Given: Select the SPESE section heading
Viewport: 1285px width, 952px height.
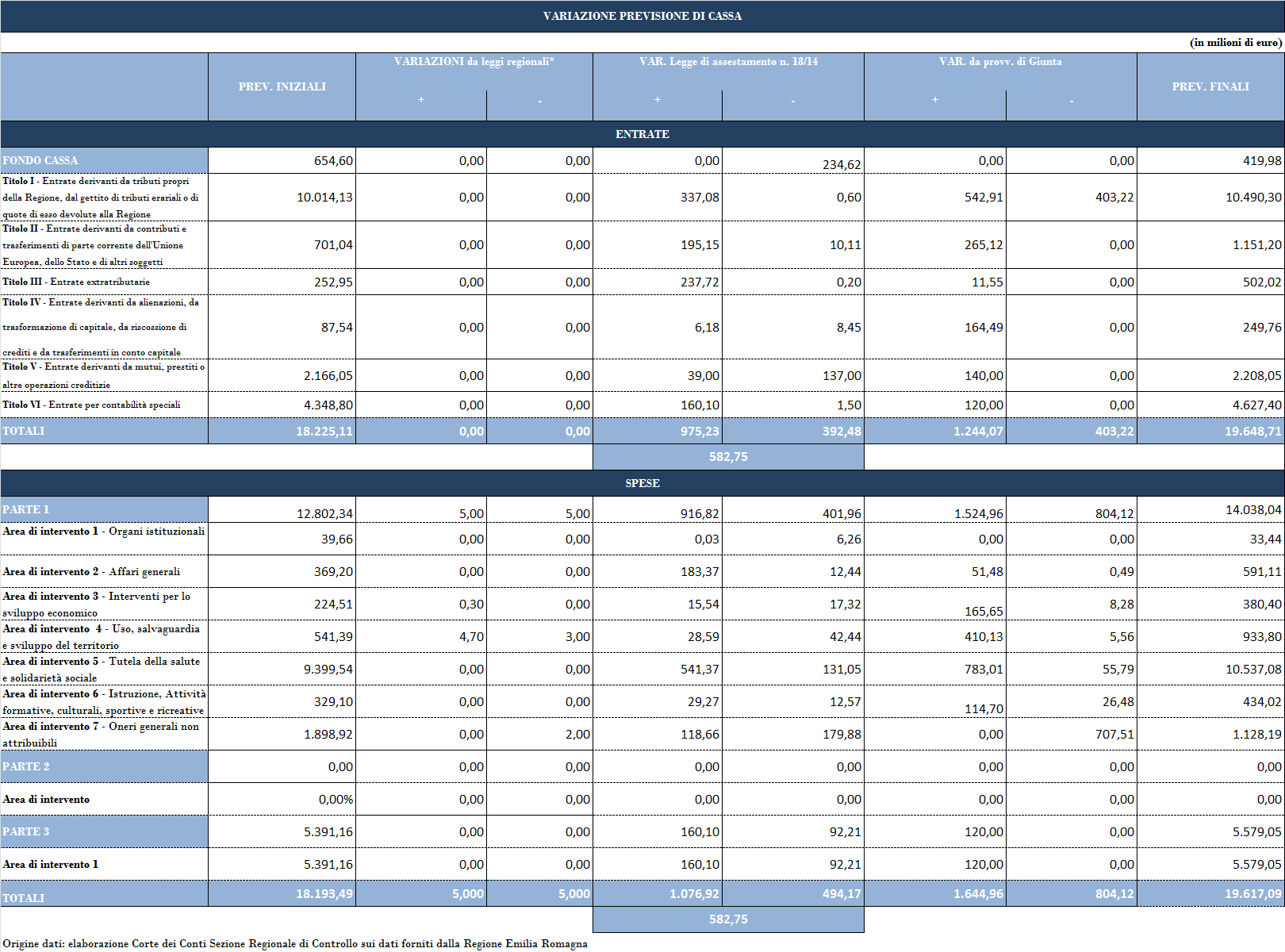Looking at the screenshot, I should [x=642, y=483].
